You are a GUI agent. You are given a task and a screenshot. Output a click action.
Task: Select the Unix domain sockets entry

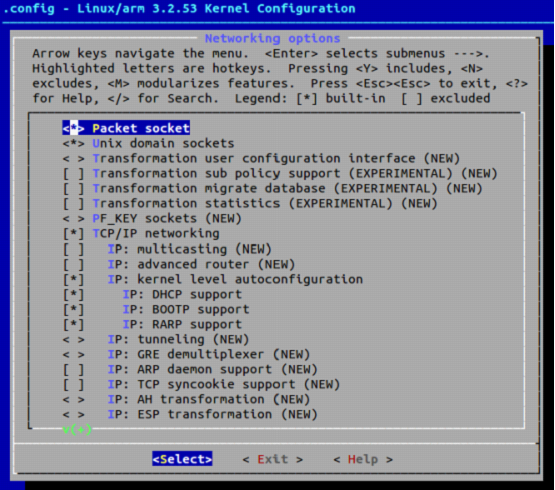click(x=163, y=143)
